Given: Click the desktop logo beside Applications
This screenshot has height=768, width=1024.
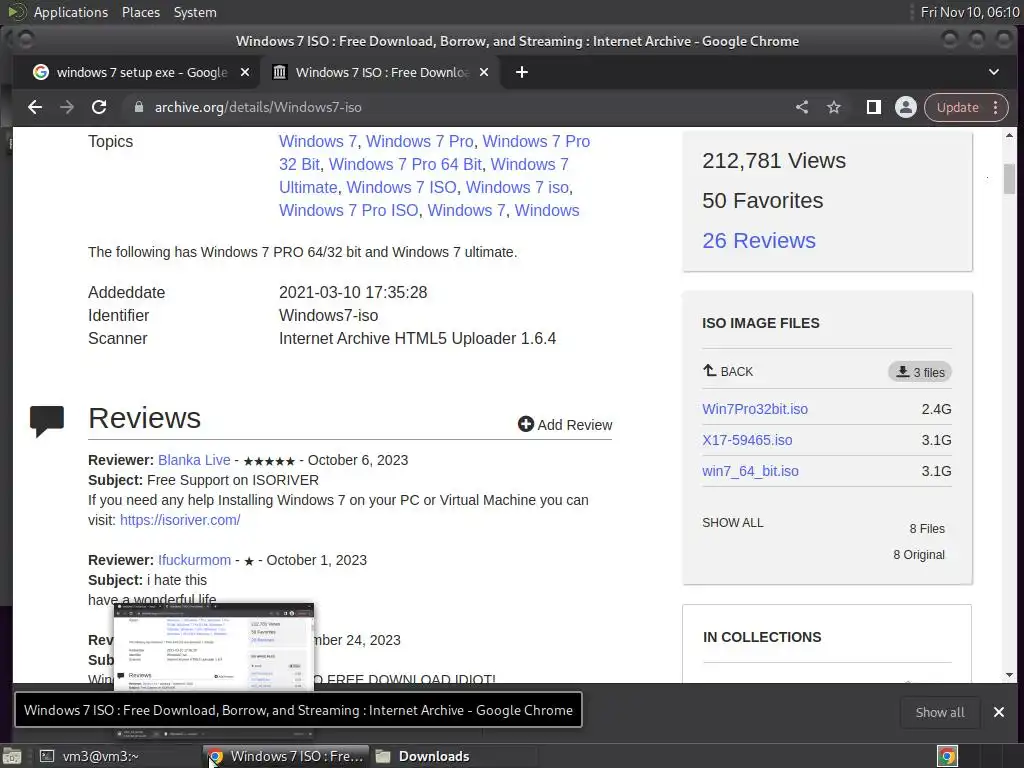Looking at the screenshot, I should pos(17,12).
